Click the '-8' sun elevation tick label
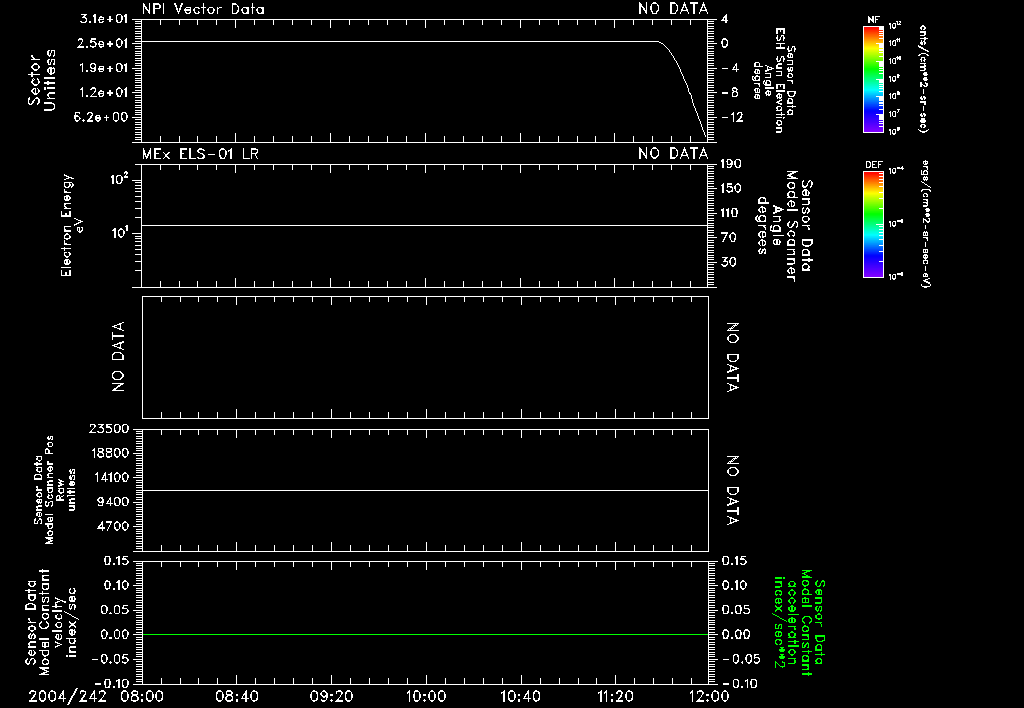 pyautogui.click(x=730, y=93)
